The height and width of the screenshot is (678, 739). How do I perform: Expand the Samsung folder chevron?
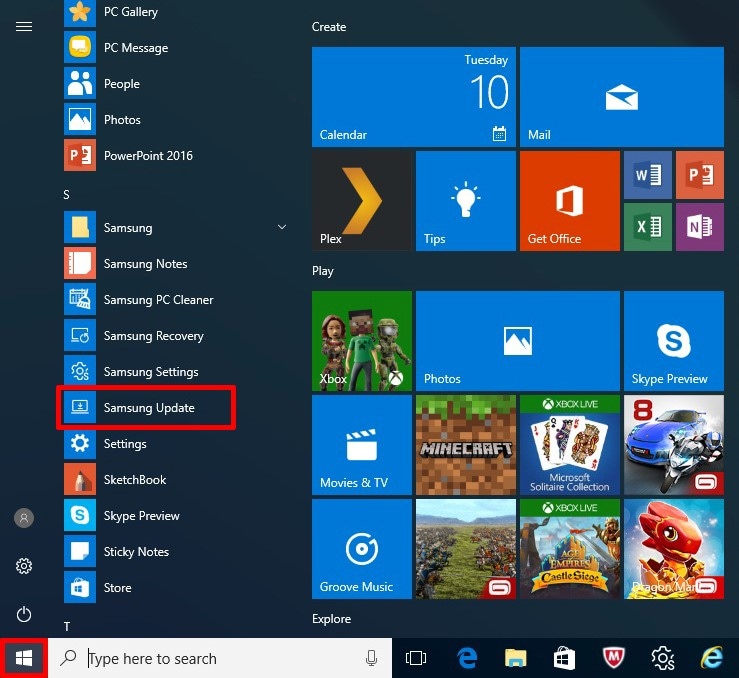pos(282,227)
